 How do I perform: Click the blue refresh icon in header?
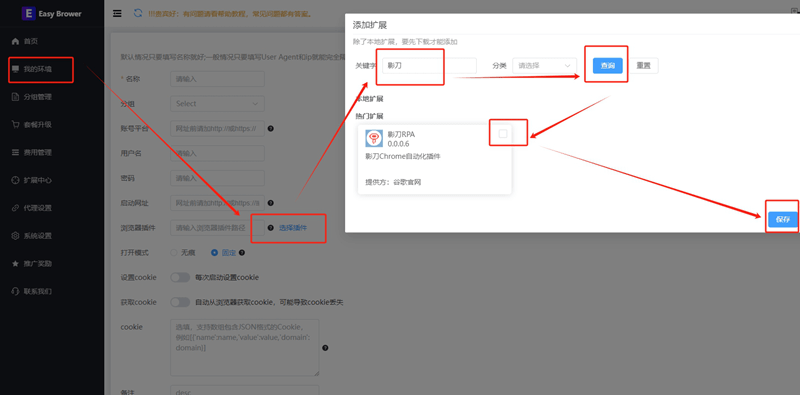[138, 13]
